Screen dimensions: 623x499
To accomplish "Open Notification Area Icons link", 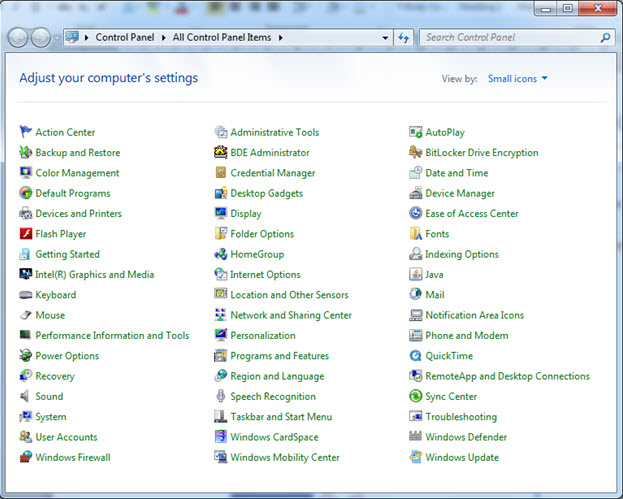I will pos(474,315).
